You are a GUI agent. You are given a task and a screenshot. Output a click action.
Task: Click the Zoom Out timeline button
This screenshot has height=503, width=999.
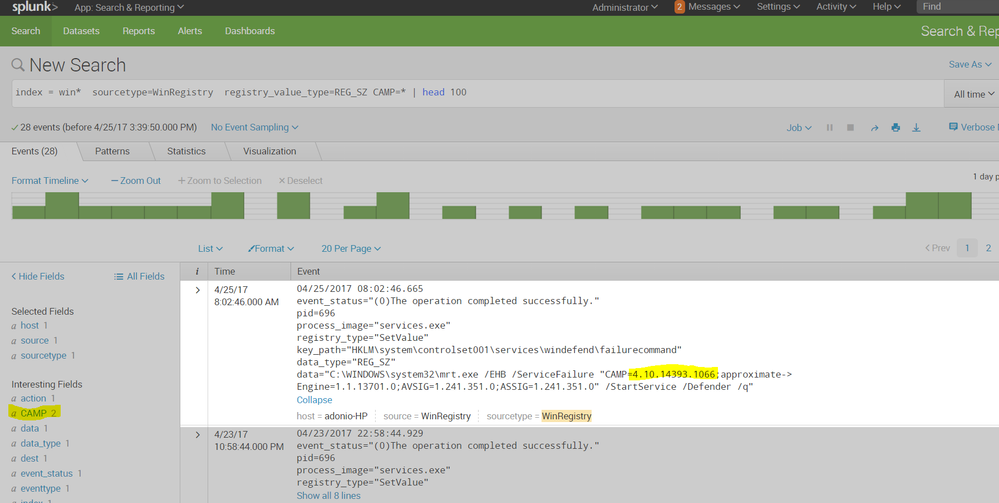point(136,180)
